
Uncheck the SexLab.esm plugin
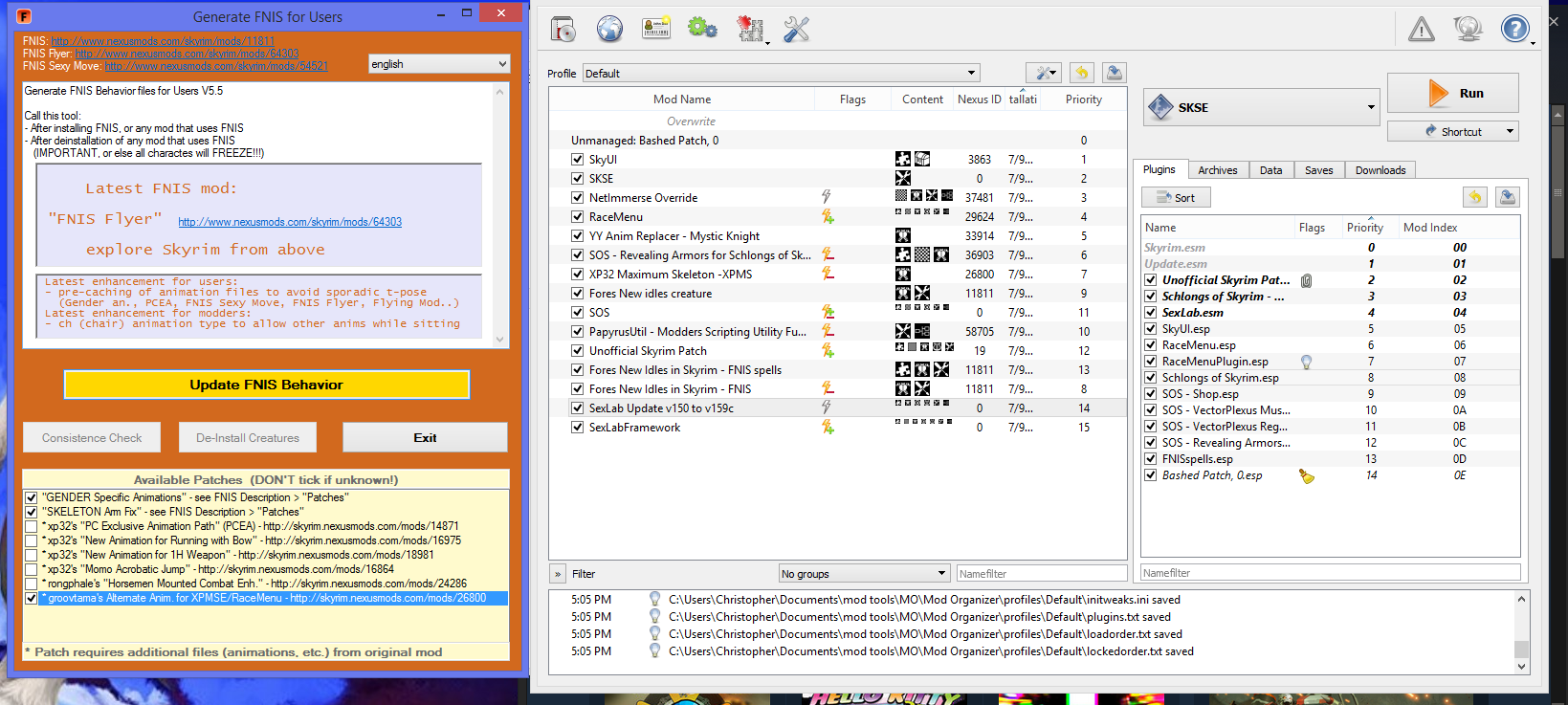(x=1150, y=313)
